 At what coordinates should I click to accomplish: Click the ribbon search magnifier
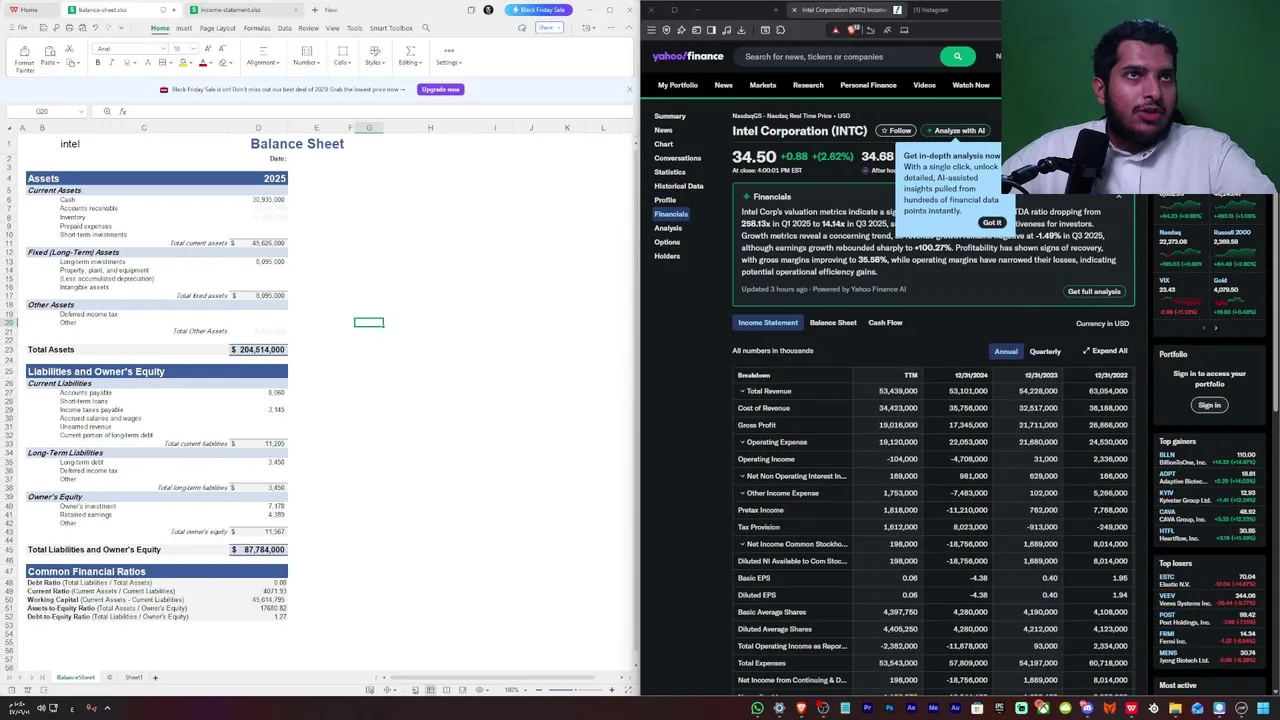coord(426,28)
